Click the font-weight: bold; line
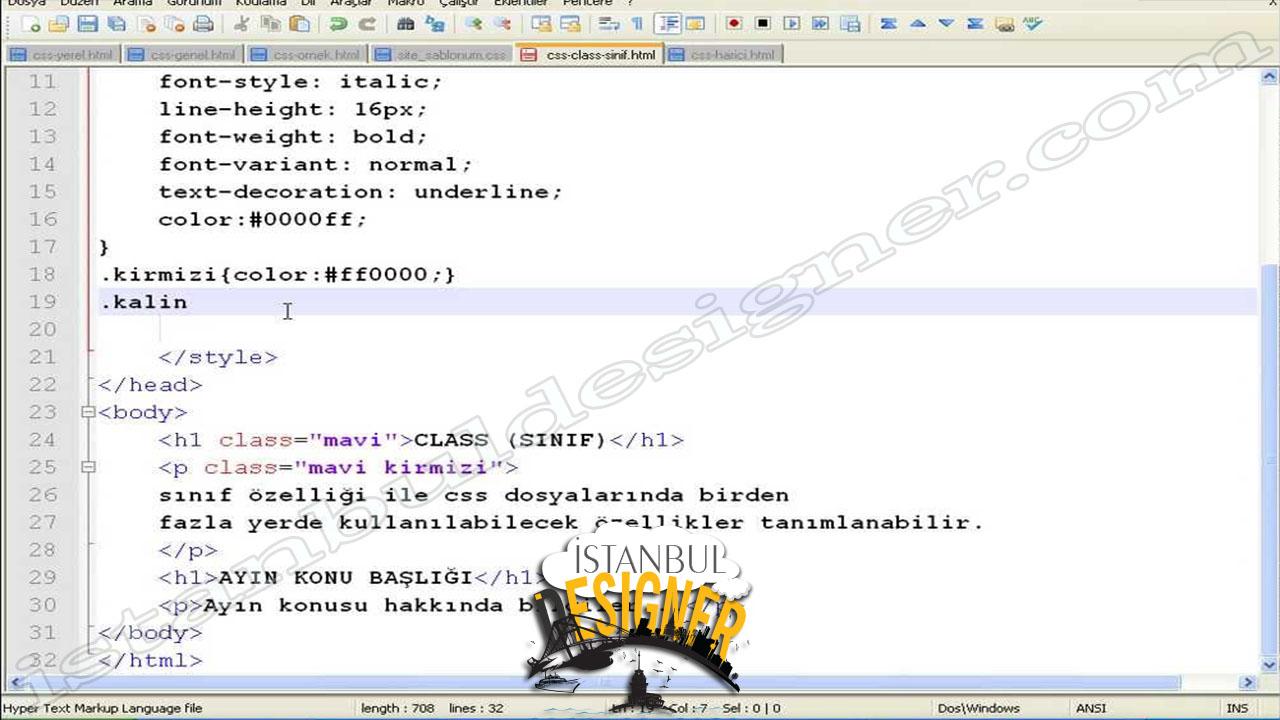This screenshot has height=720, width=1280. [x=292, y=136]
